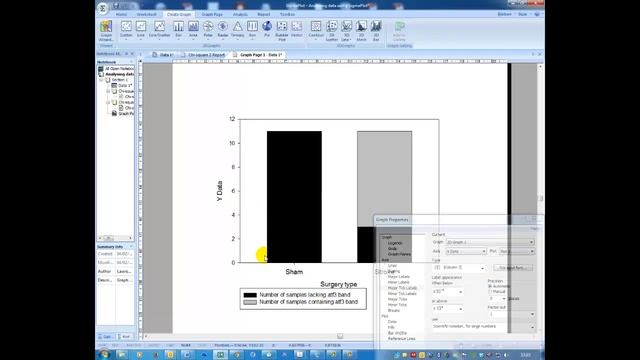Select Minor Ticks in Graph Properties
This screenshot has height=360, width=640.
[x=397, y=304]
